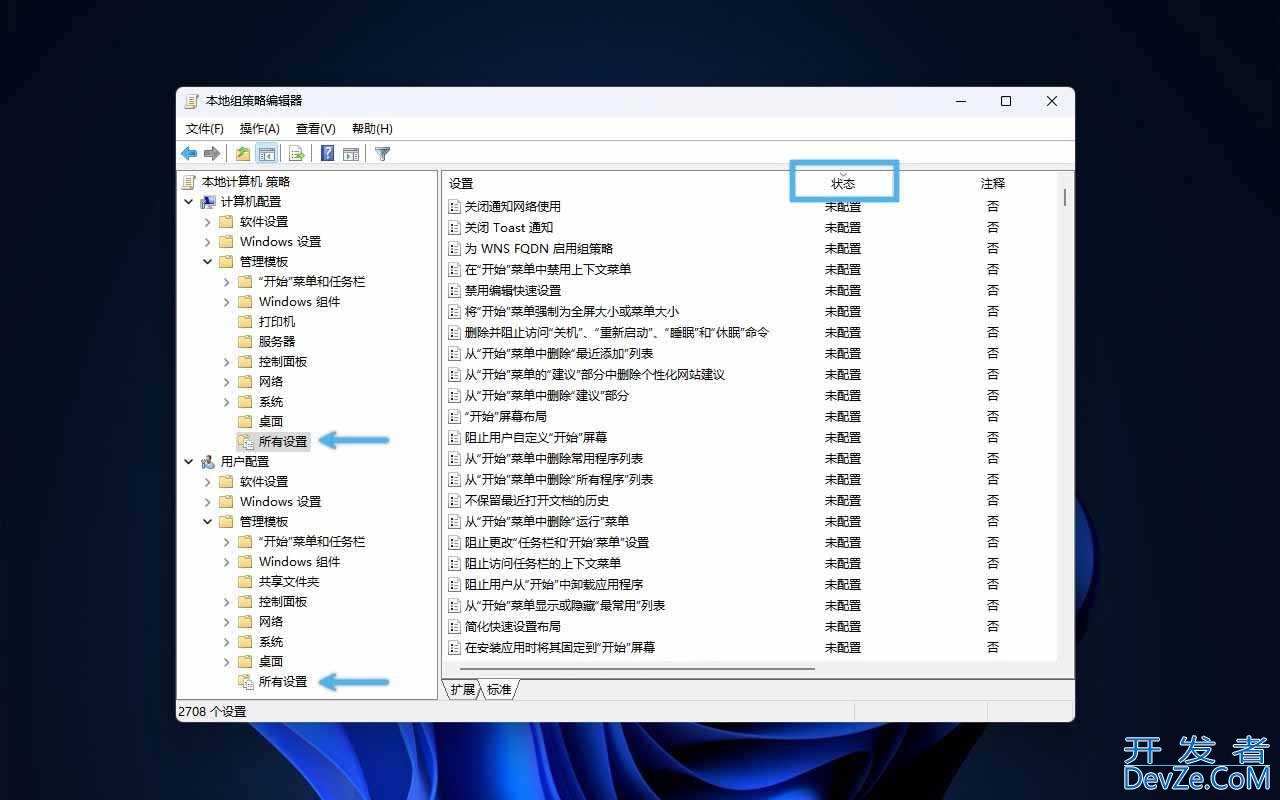This screenshot has height=800, width=1280.
Task: Collapse 管理模板 under 用户配置
Action: click(x=208, y=522)
